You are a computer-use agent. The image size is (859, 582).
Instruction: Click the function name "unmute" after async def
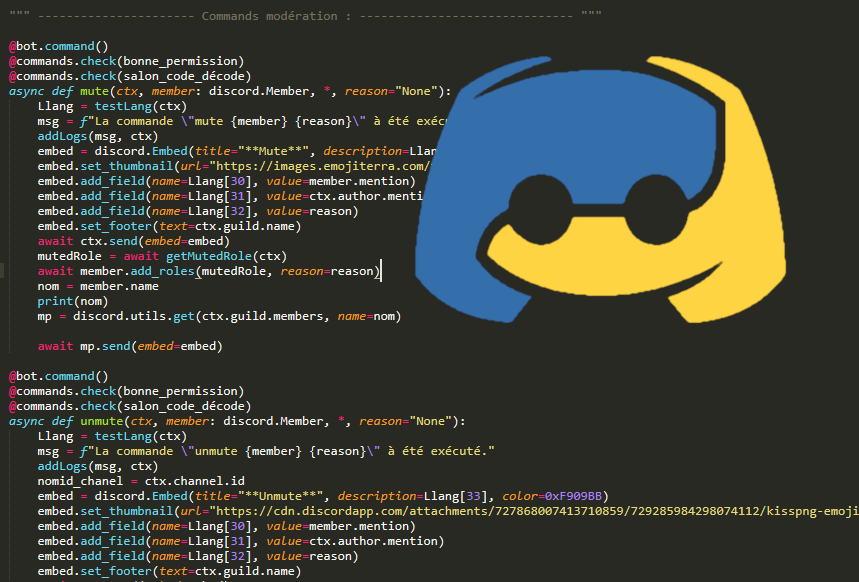tap(101, 421)
